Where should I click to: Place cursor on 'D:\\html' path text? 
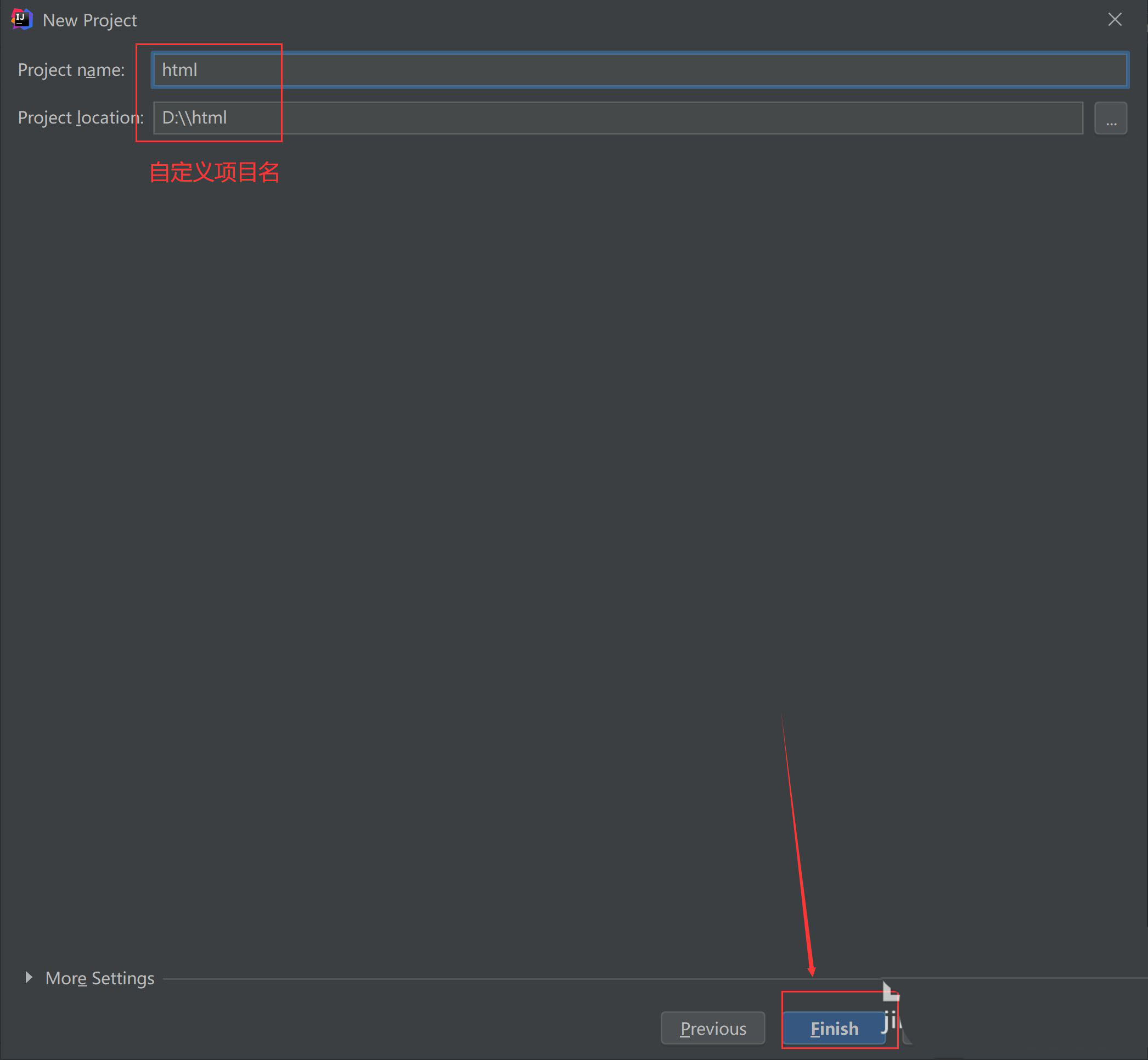coord(194,118)
